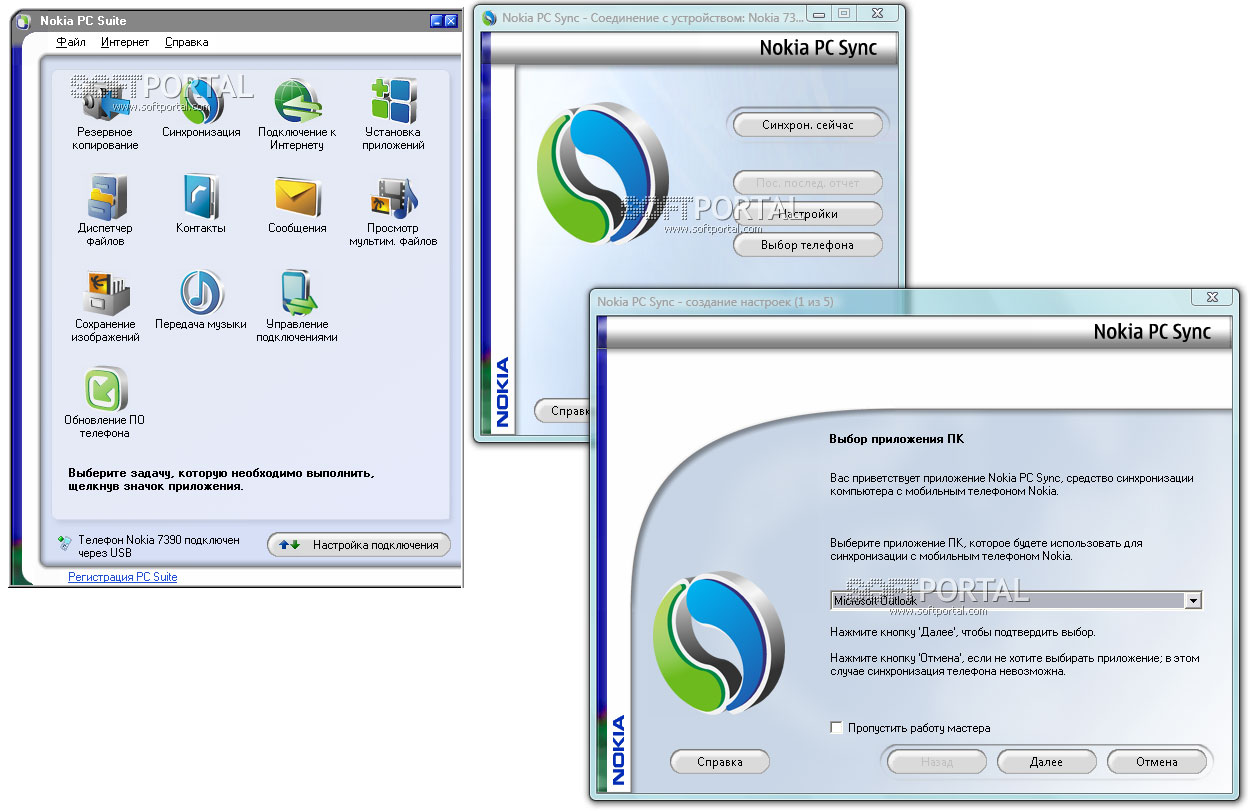Click the Nokia PC Sync title bar icon

coord(489,17)
